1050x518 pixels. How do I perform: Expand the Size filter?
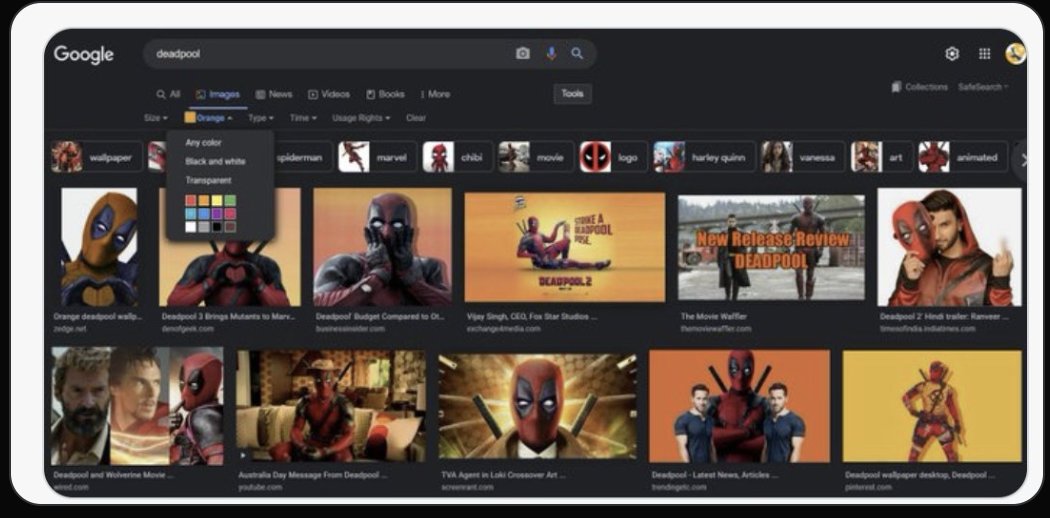[155, 118]
